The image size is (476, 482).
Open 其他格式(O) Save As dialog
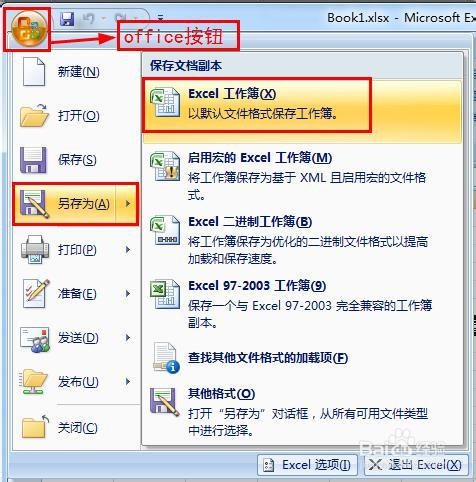[302, 412]
